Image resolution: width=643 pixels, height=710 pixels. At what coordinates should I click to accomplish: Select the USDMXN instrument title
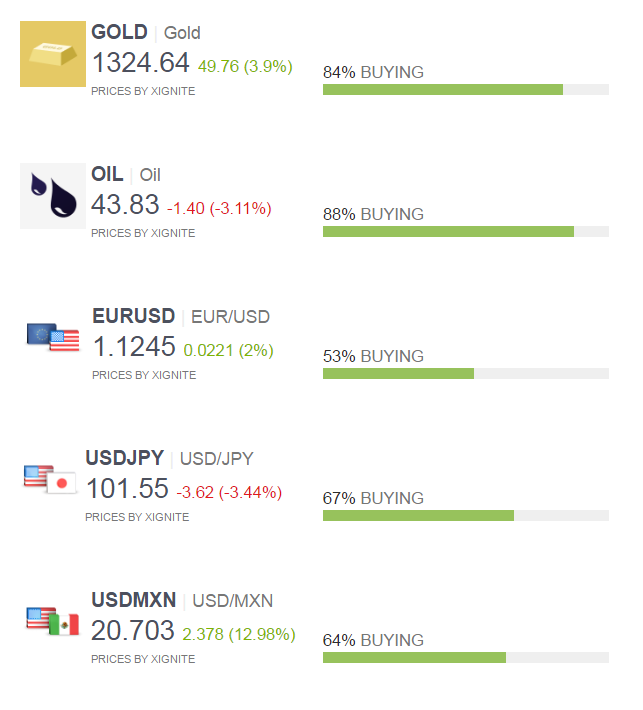[x=134, y=600]
